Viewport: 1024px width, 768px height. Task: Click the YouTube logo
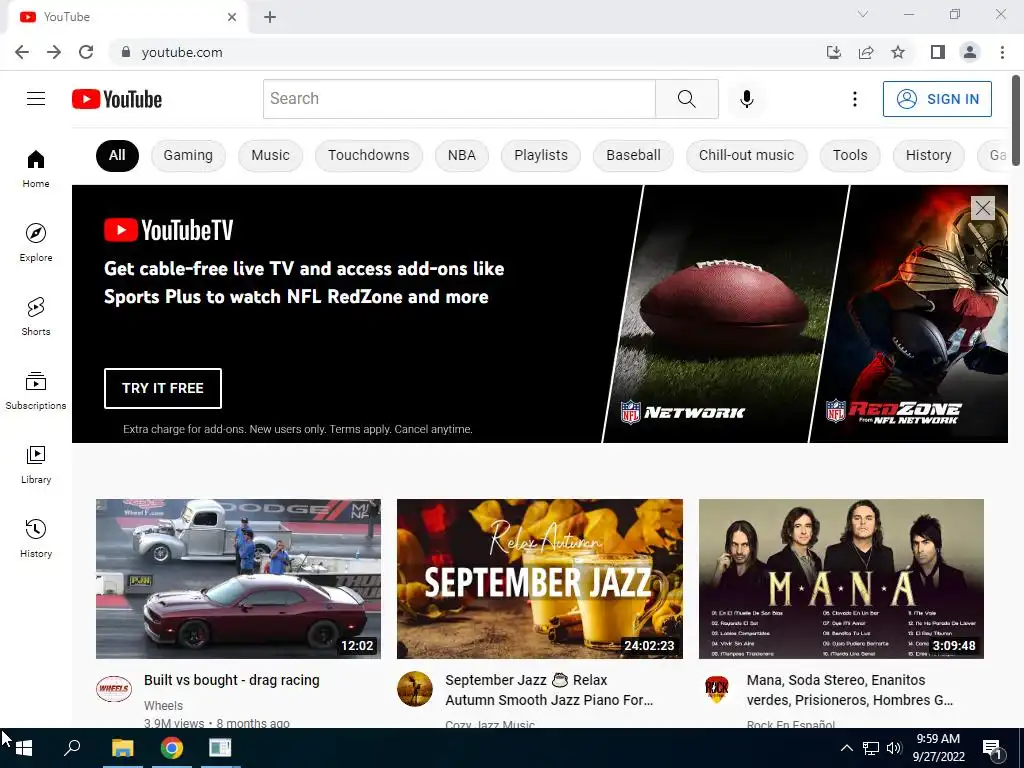point(117,99)
